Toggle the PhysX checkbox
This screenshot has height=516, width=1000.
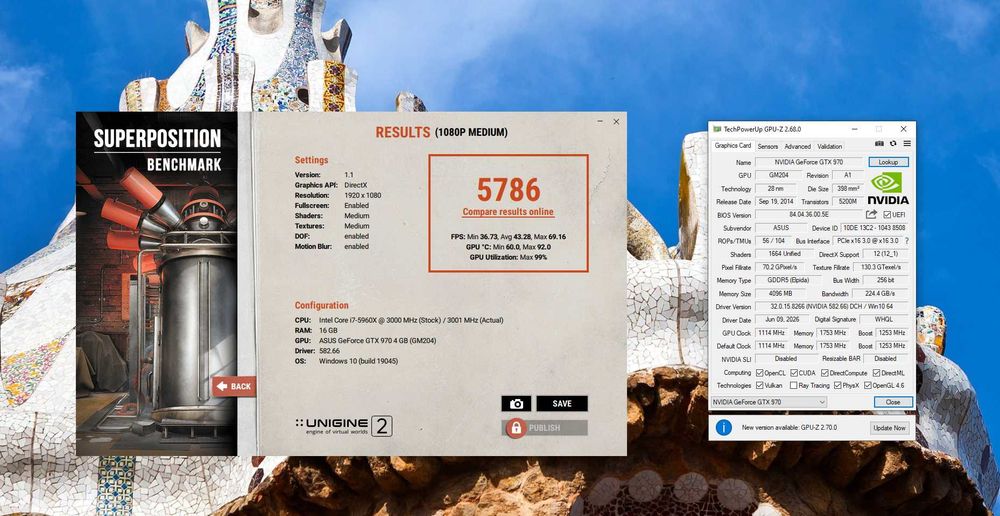(x=839, y=385)
